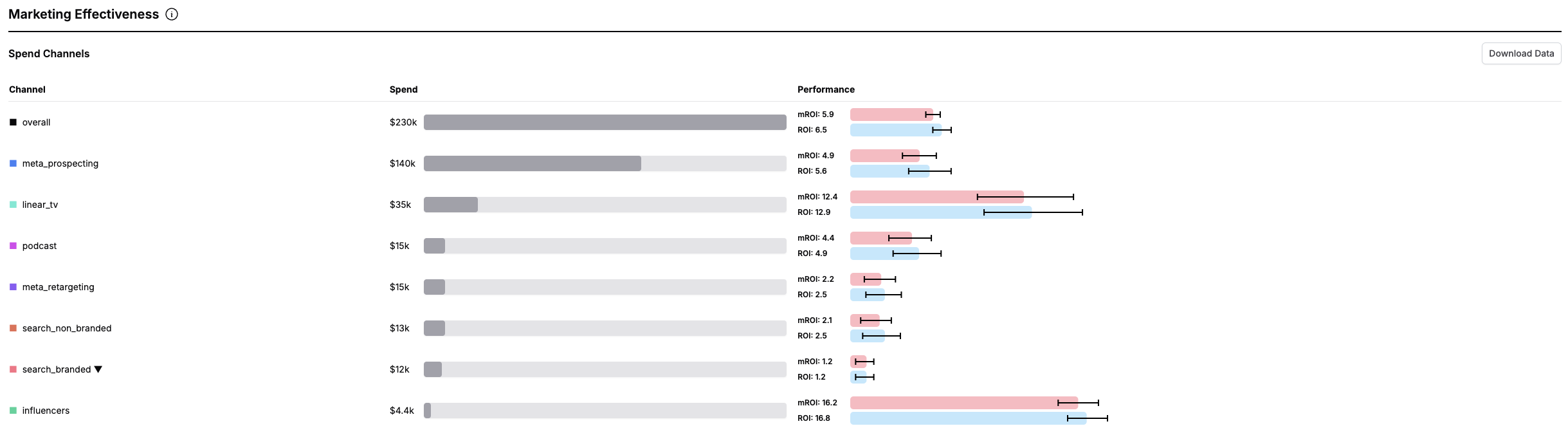The image size is (1568, 435).
Task: Click the Spend column header
Action: click(x=403, y=89)
